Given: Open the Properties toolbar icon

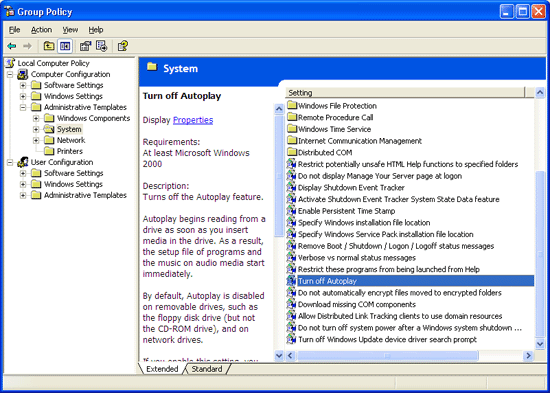Looking at the screenshot, I should 85,46.
